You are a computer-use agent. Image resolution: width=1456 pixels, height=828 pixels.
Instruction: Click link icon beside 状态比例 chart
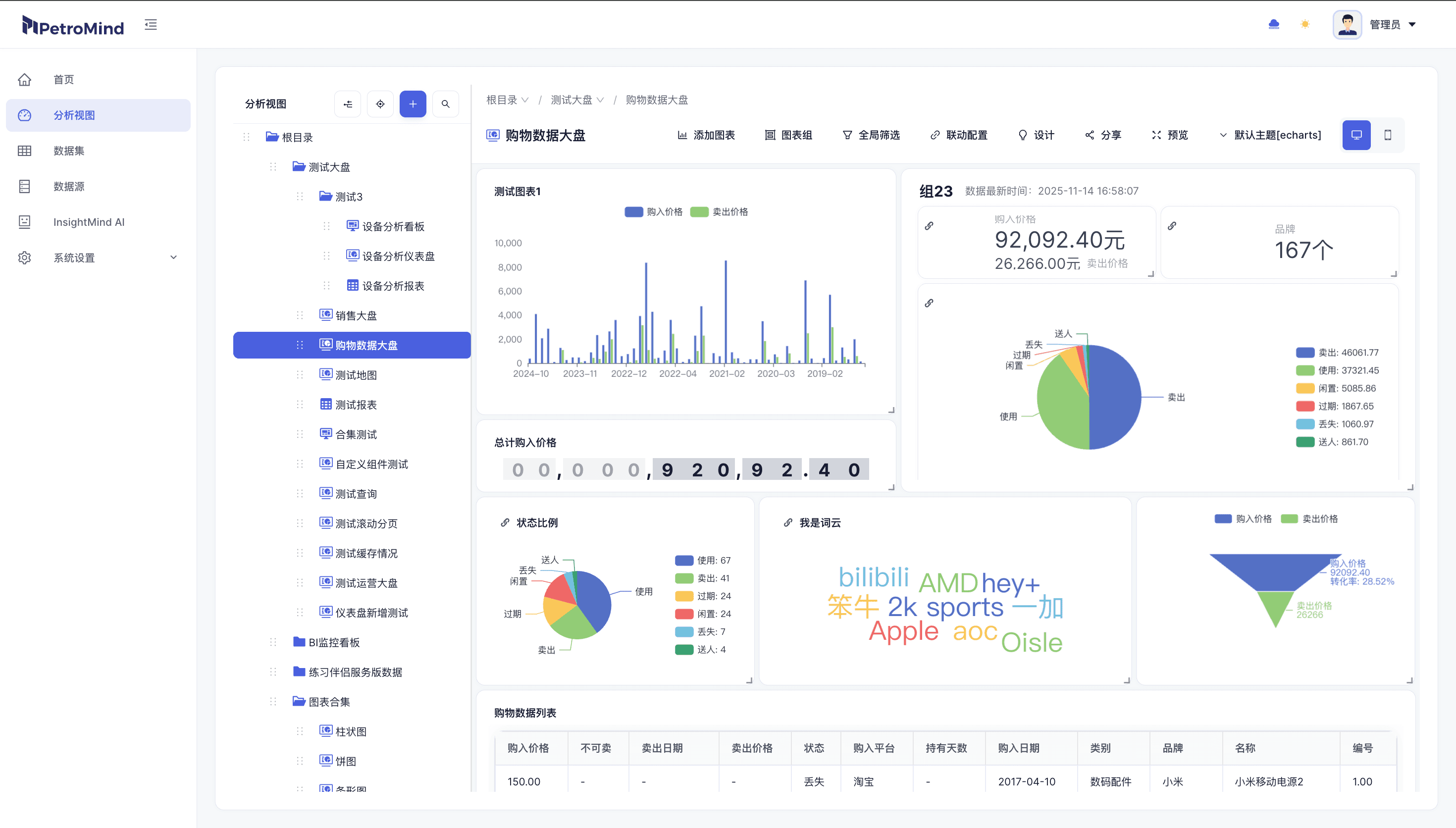click(x=505, y=522)
